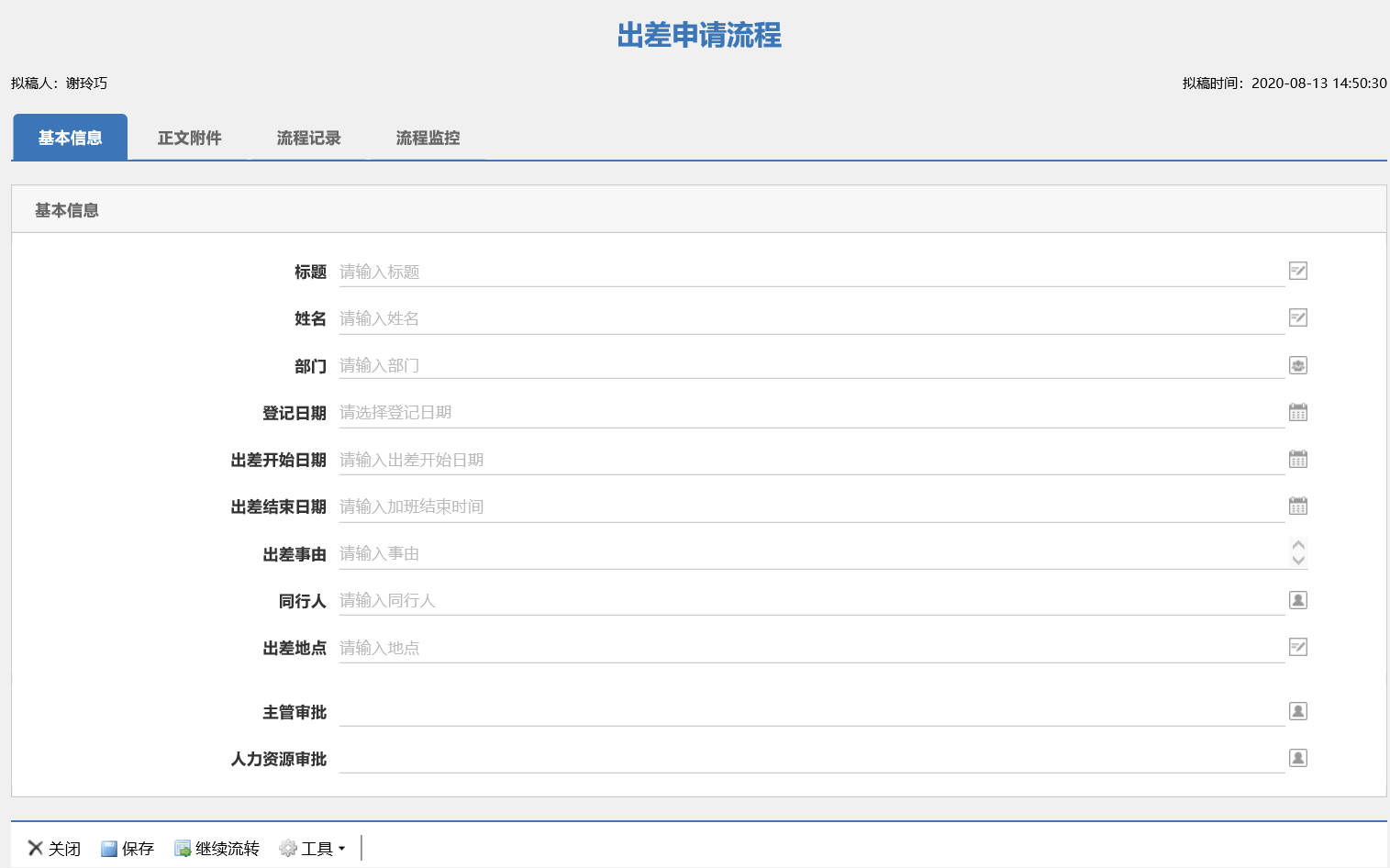Click the edit icon beside 姓名 field
The width and height of the screenshot is (1390, 868).
(1297, 317)
